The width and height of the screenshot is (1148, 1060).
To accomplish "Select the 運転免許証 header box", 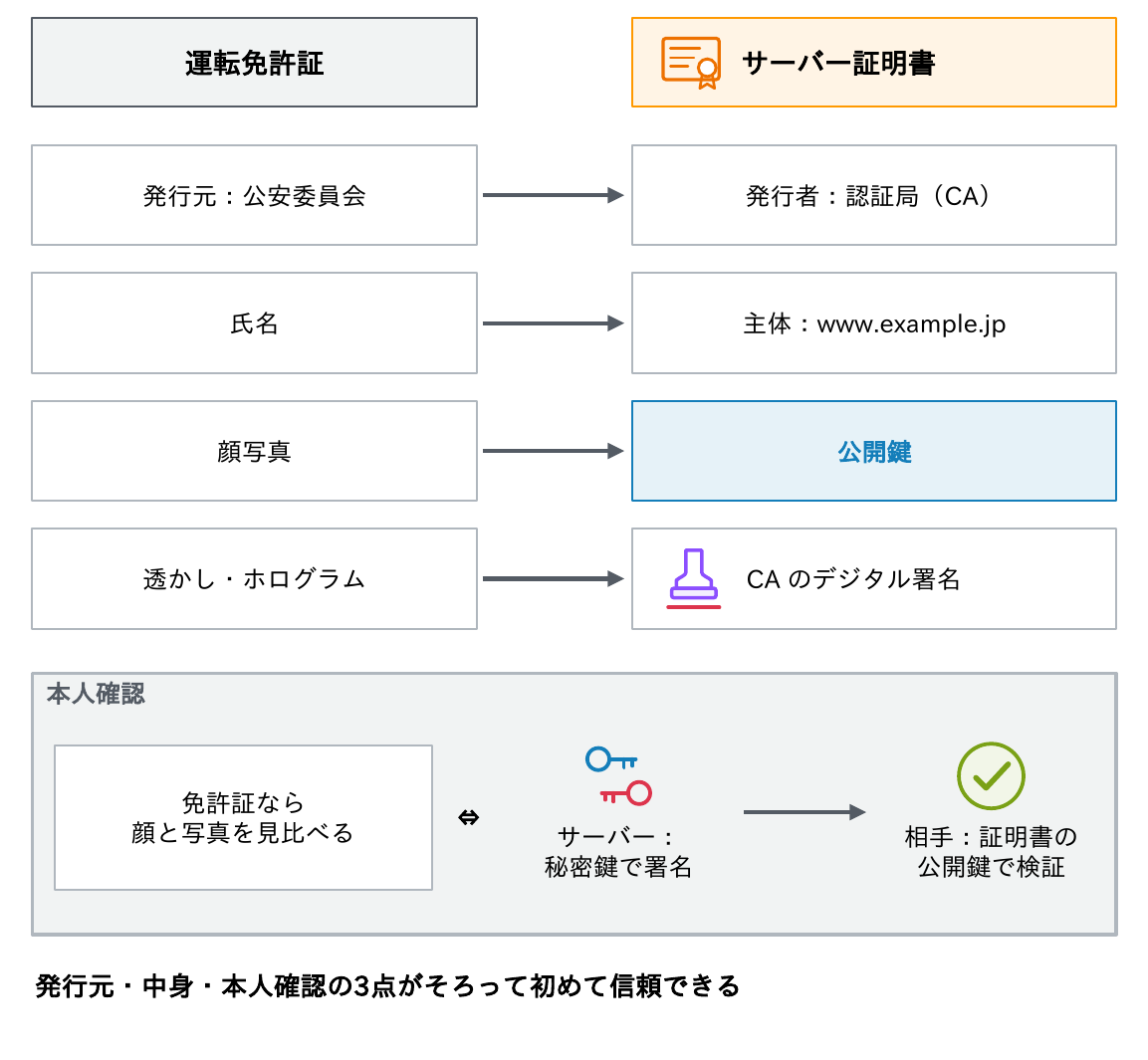I will coord(254,63).
